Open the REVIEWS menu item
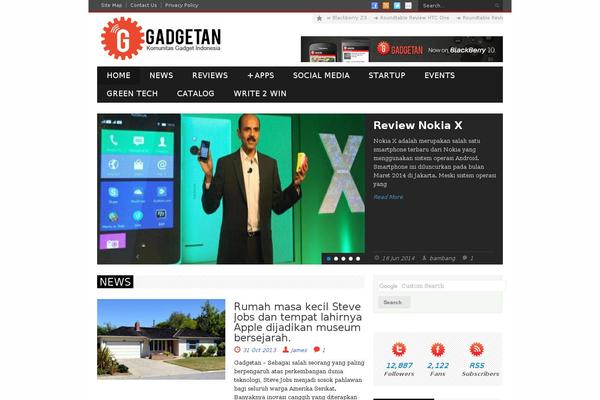600x400 pixels. click(x=210, y=75)
